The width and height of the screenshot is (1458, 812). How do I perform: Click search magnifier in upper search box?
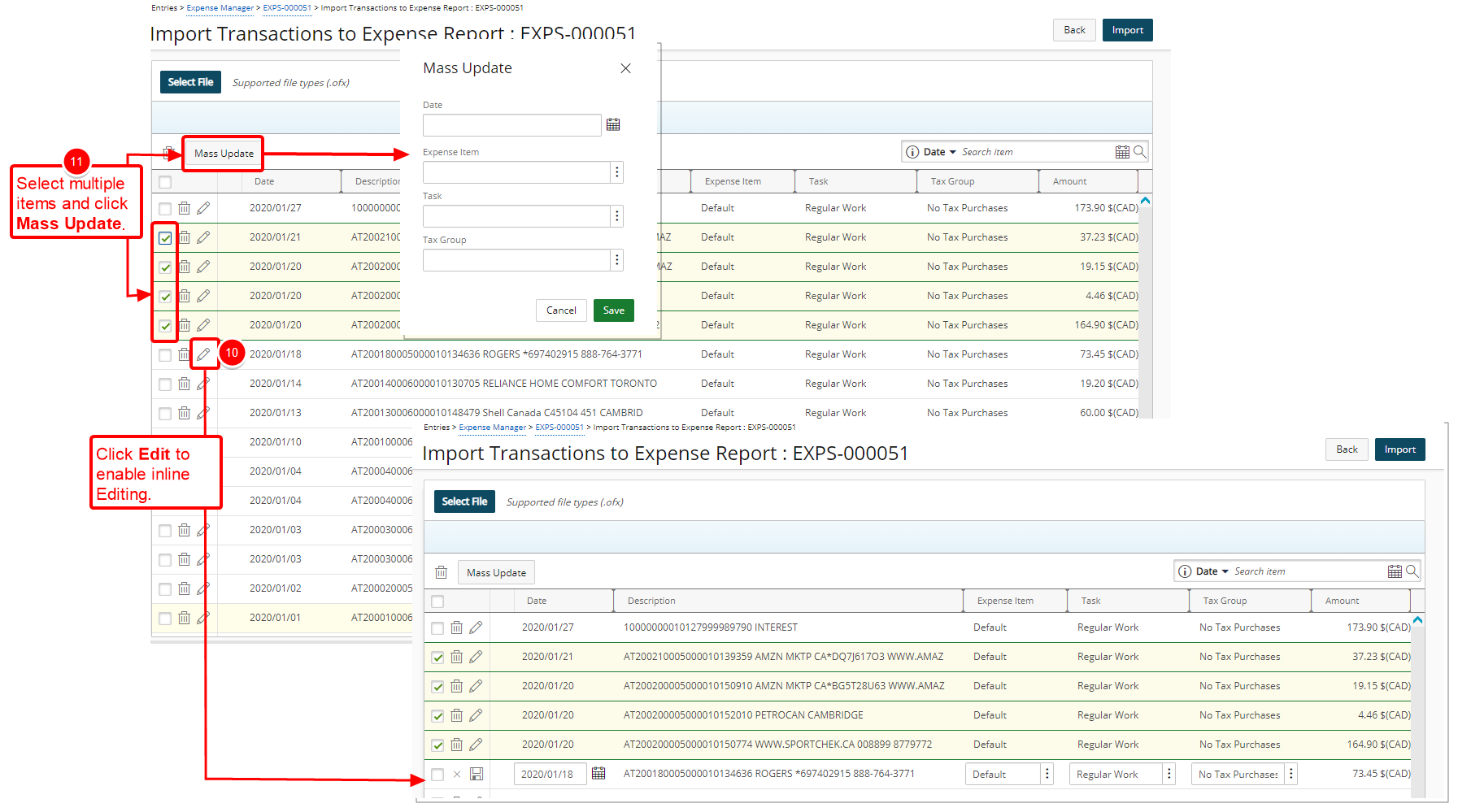coord(1140,152)
